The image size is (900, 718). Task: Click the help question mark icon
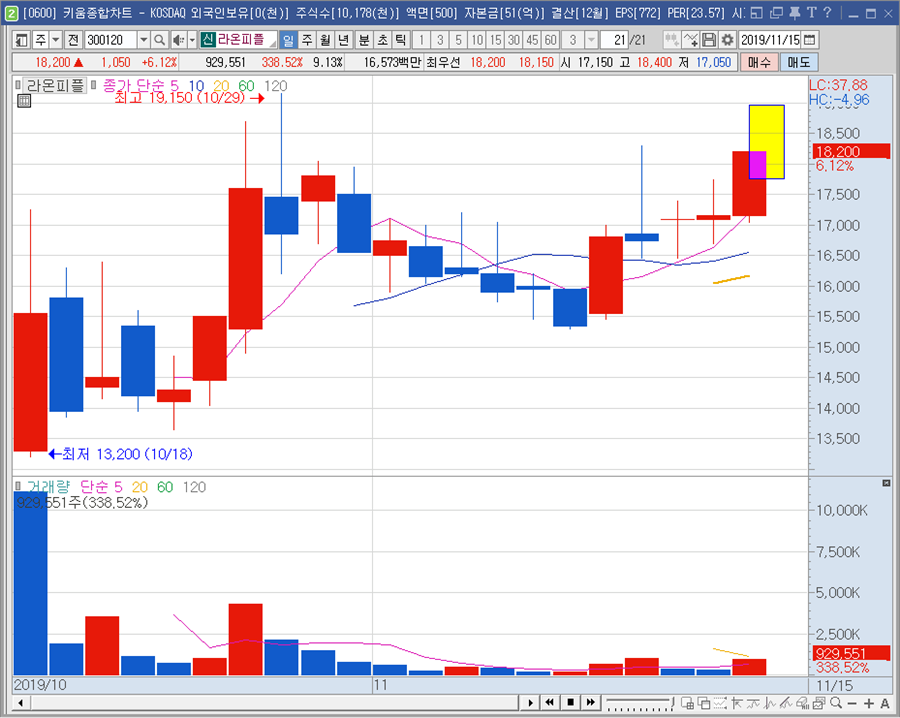tap(826, 12)
